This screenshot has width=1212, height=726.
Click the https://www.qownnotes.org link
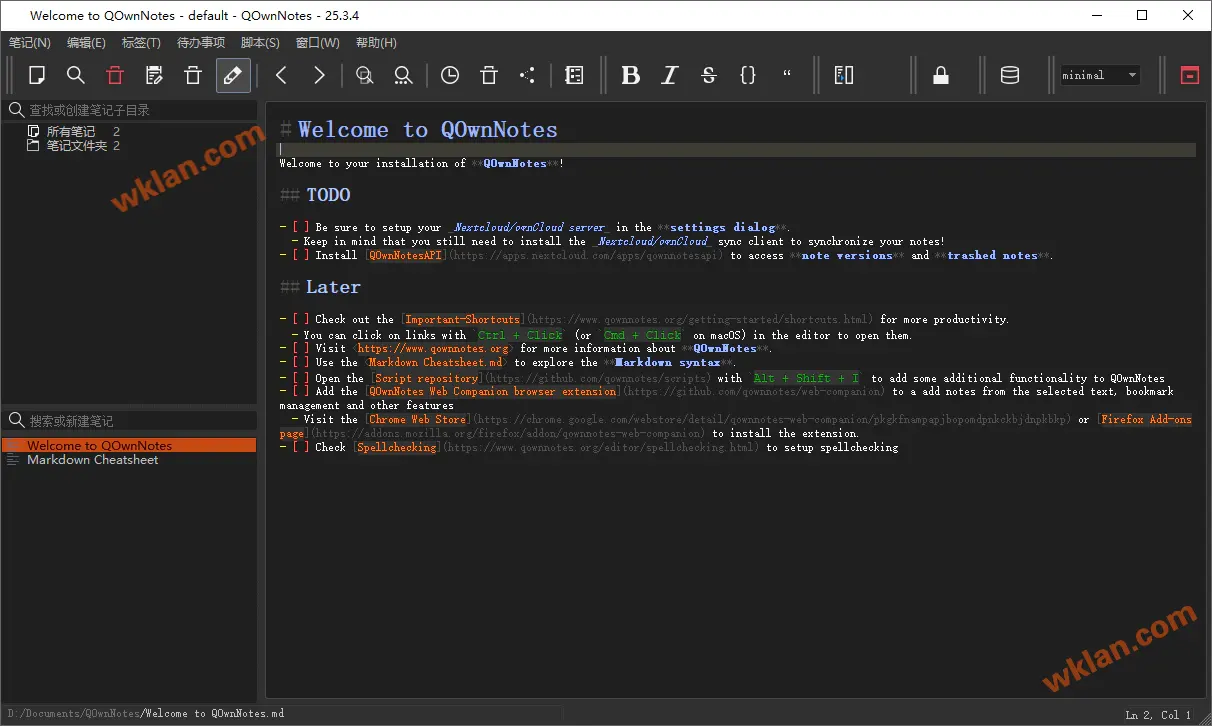pyautogui.click(x=433, y=349)
